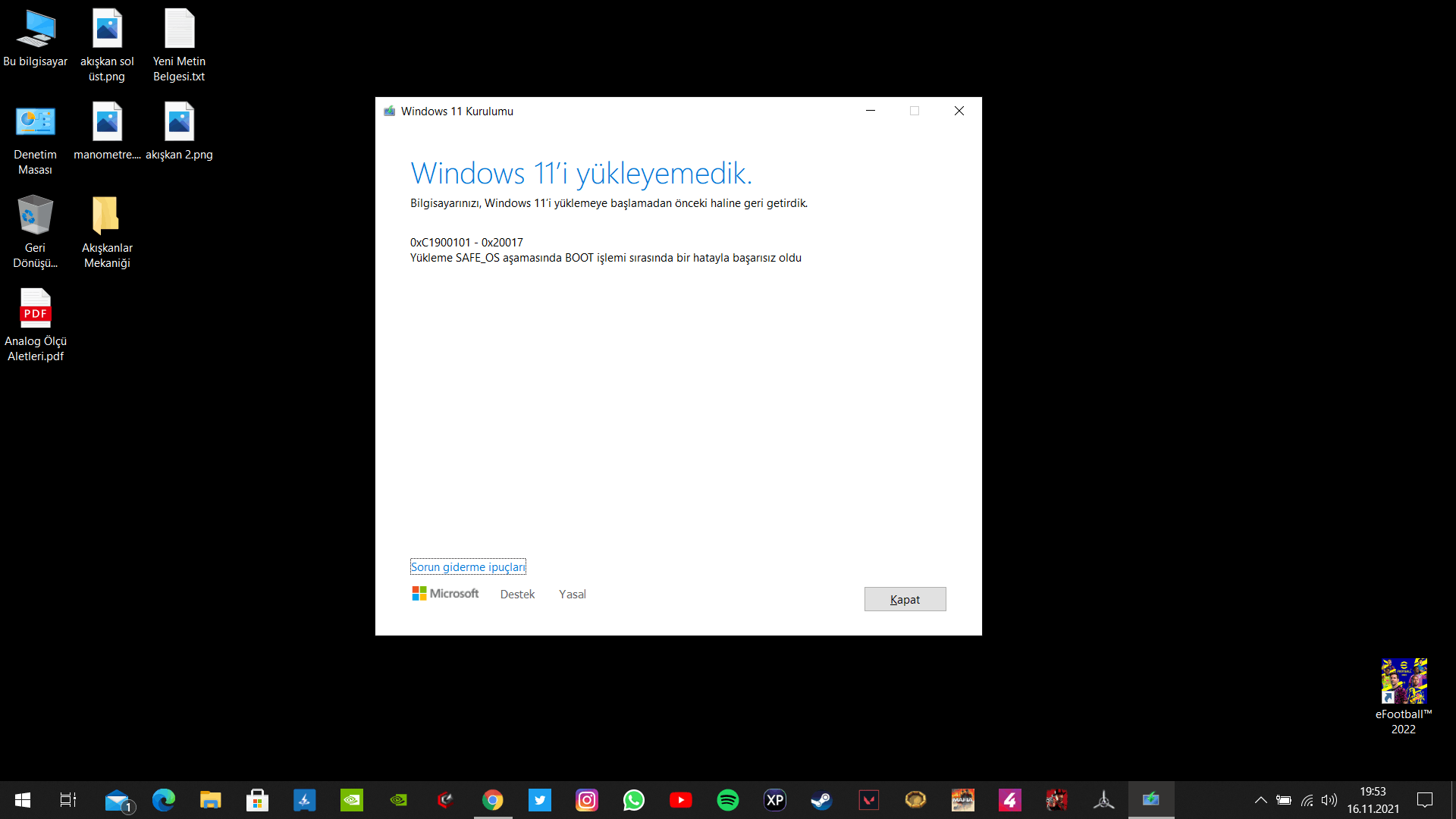Open the Instagram taskbar icon
Screen dimensions: 1456x819
pos(587,800)
